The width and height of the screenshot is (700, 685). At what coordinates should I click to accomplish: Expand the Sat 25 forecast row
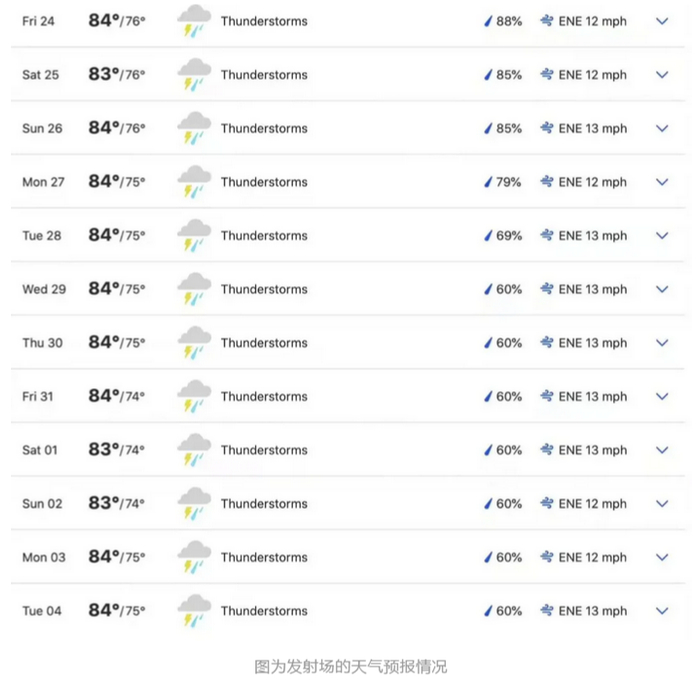click(x=662, y=75)
